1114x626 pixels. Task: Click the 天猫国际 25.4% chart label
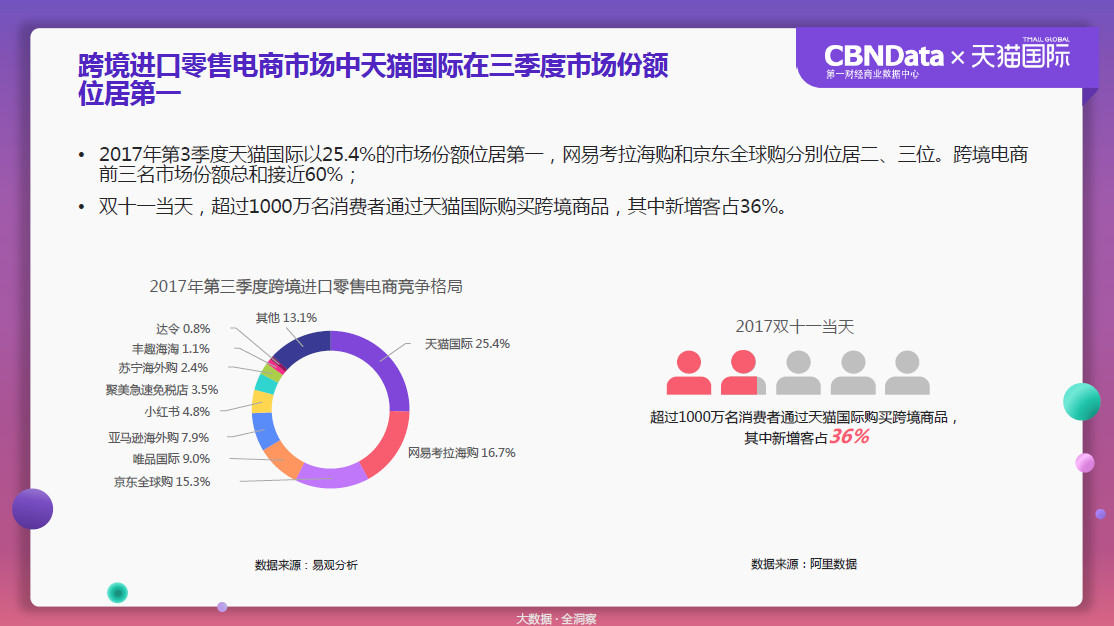click(x=467, y=344)
